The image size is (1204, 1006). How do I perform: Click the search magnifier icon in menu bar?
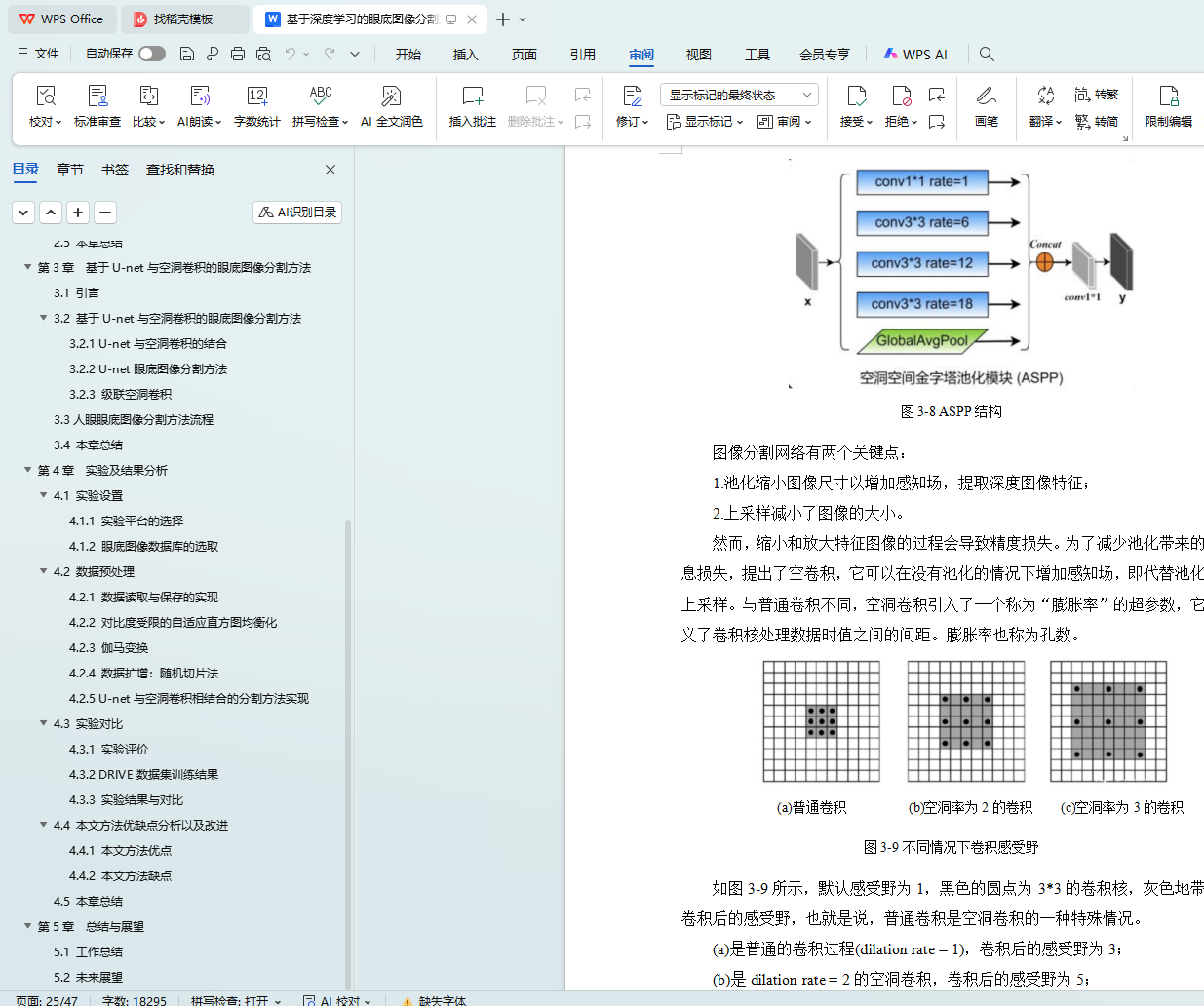tap(987, 54)
